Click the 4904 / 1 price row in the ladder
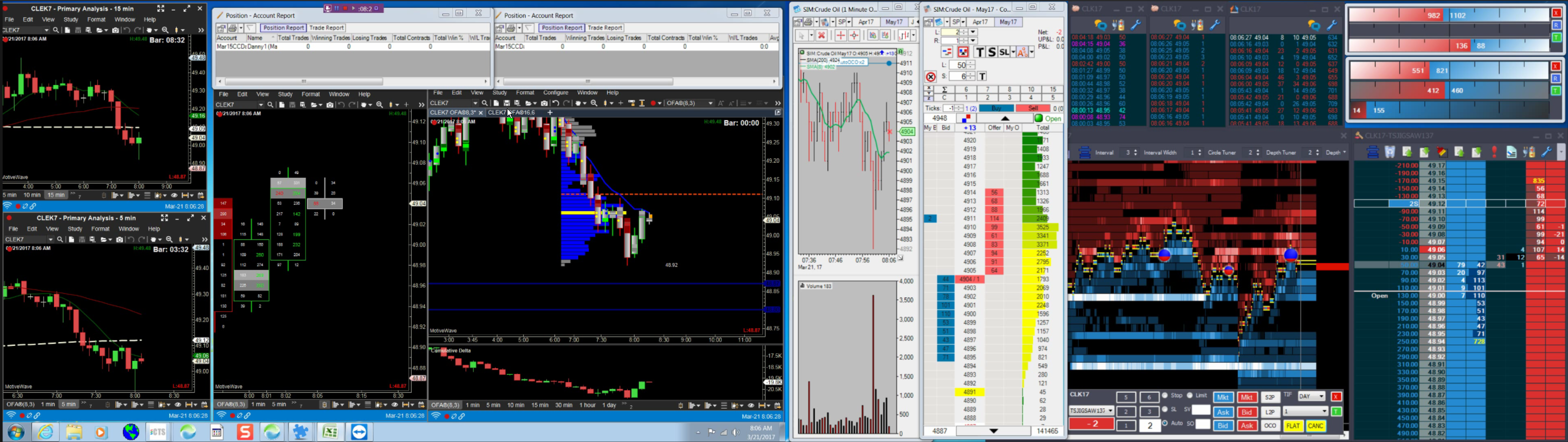 (970, 280)
